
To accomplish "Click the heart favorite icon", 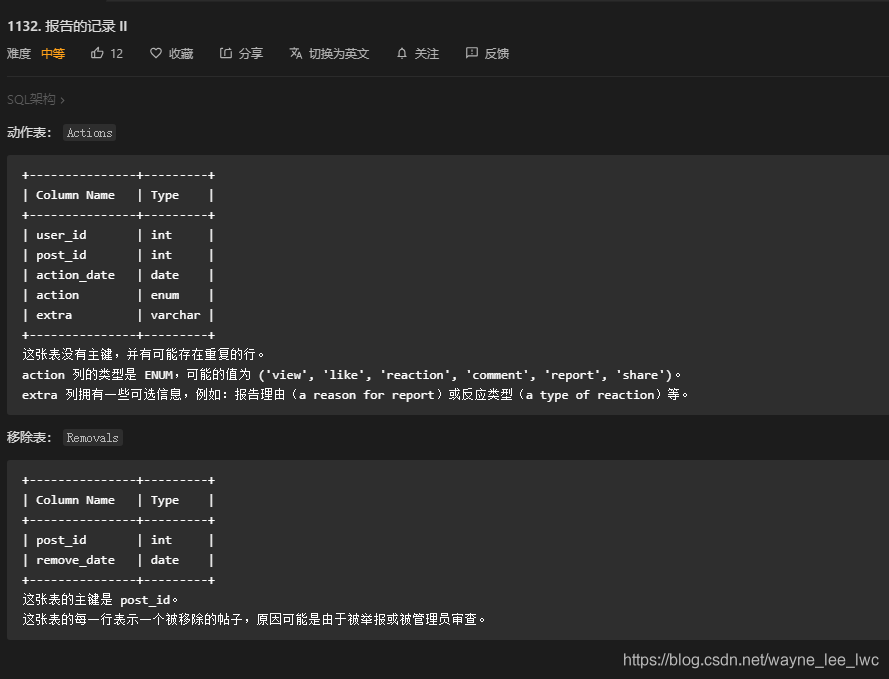I will [x=156, y=53].
